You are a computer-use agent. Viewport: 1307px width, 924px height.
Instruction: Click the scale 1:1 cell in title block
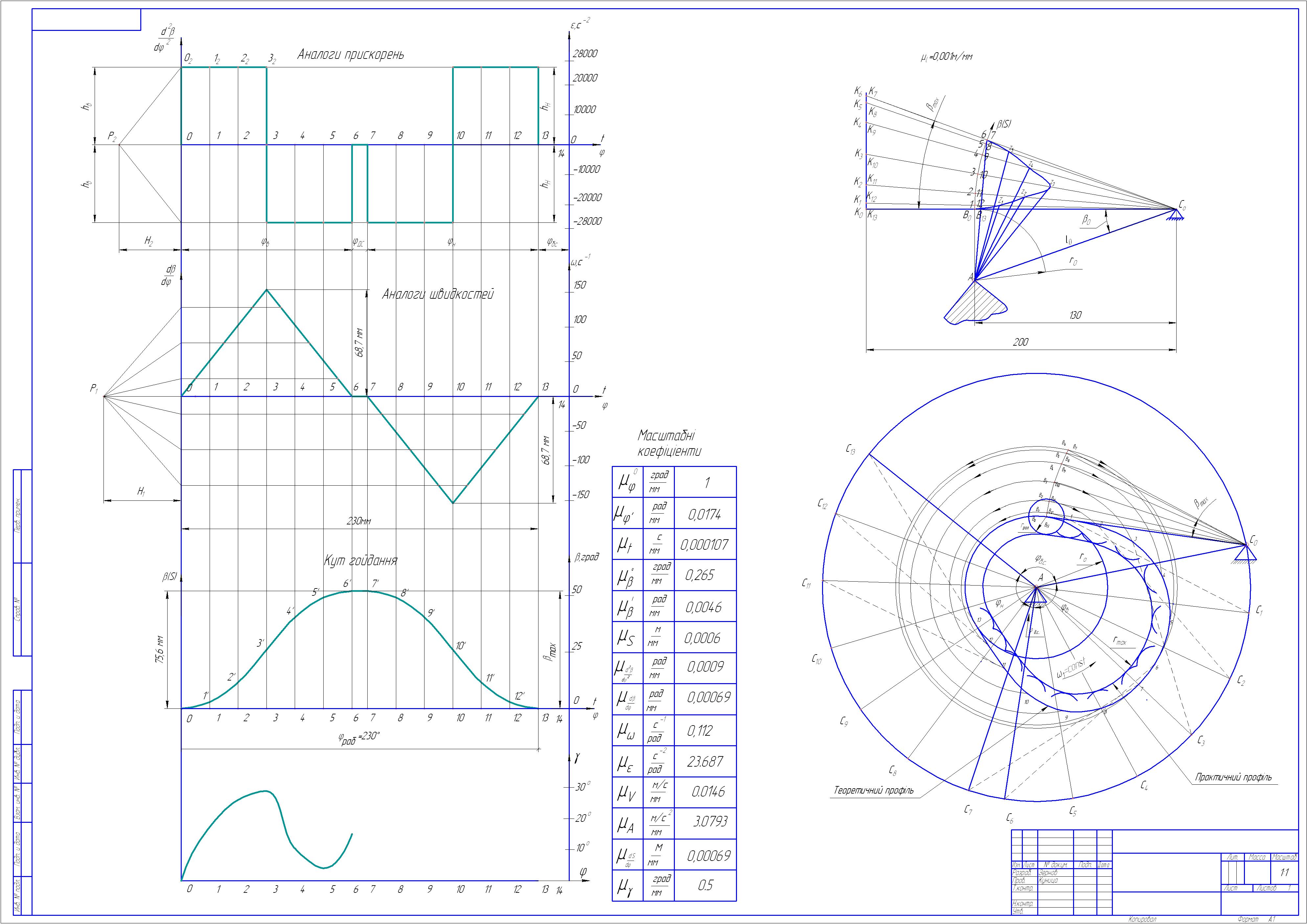[x=1284, y=872]
